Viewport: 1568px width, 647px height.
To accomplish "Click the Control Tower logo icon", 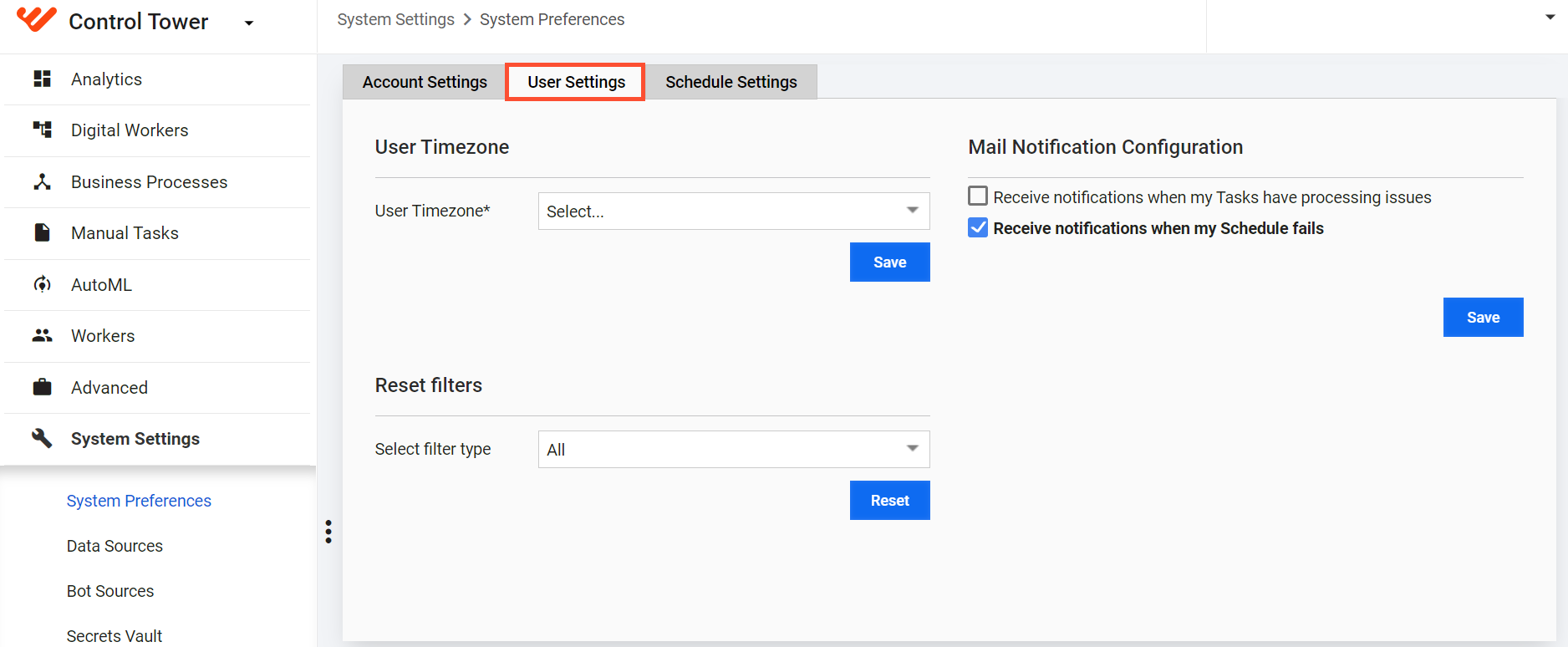I will click(x=37, y=19).
